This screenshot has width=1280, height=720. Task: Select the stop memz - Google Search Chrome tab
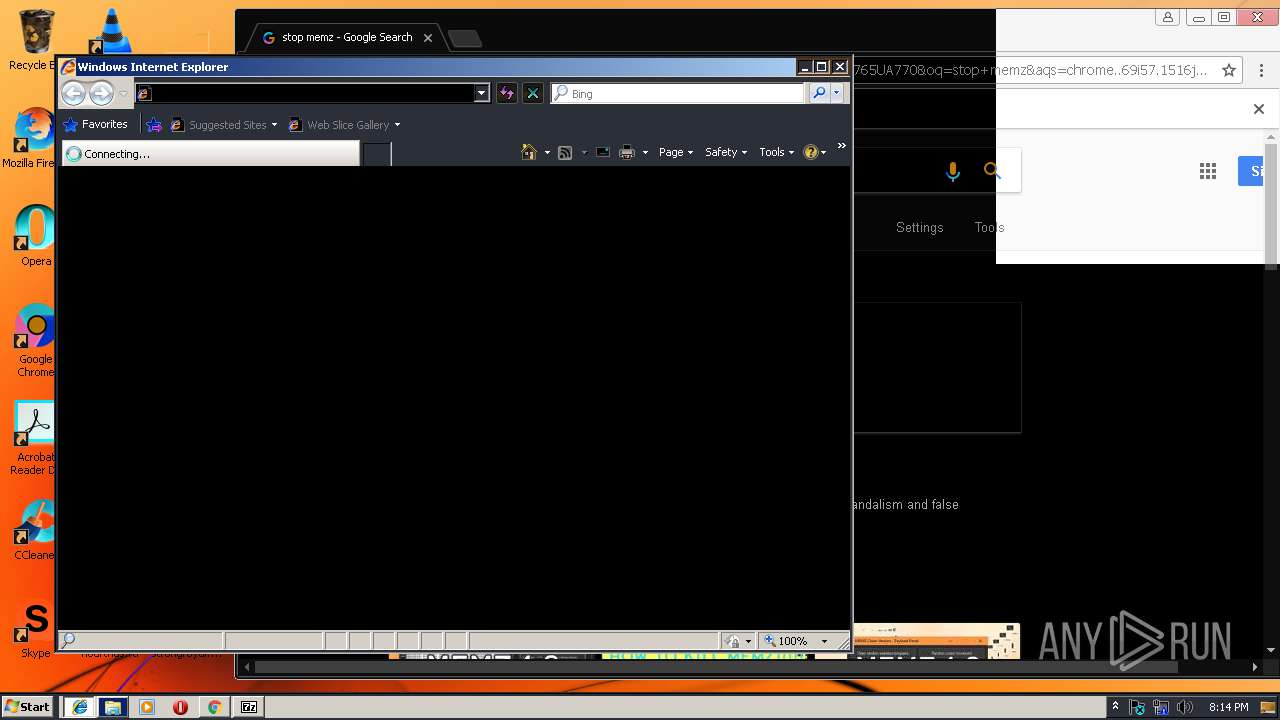pyautogui.click(x=347, y=37)
